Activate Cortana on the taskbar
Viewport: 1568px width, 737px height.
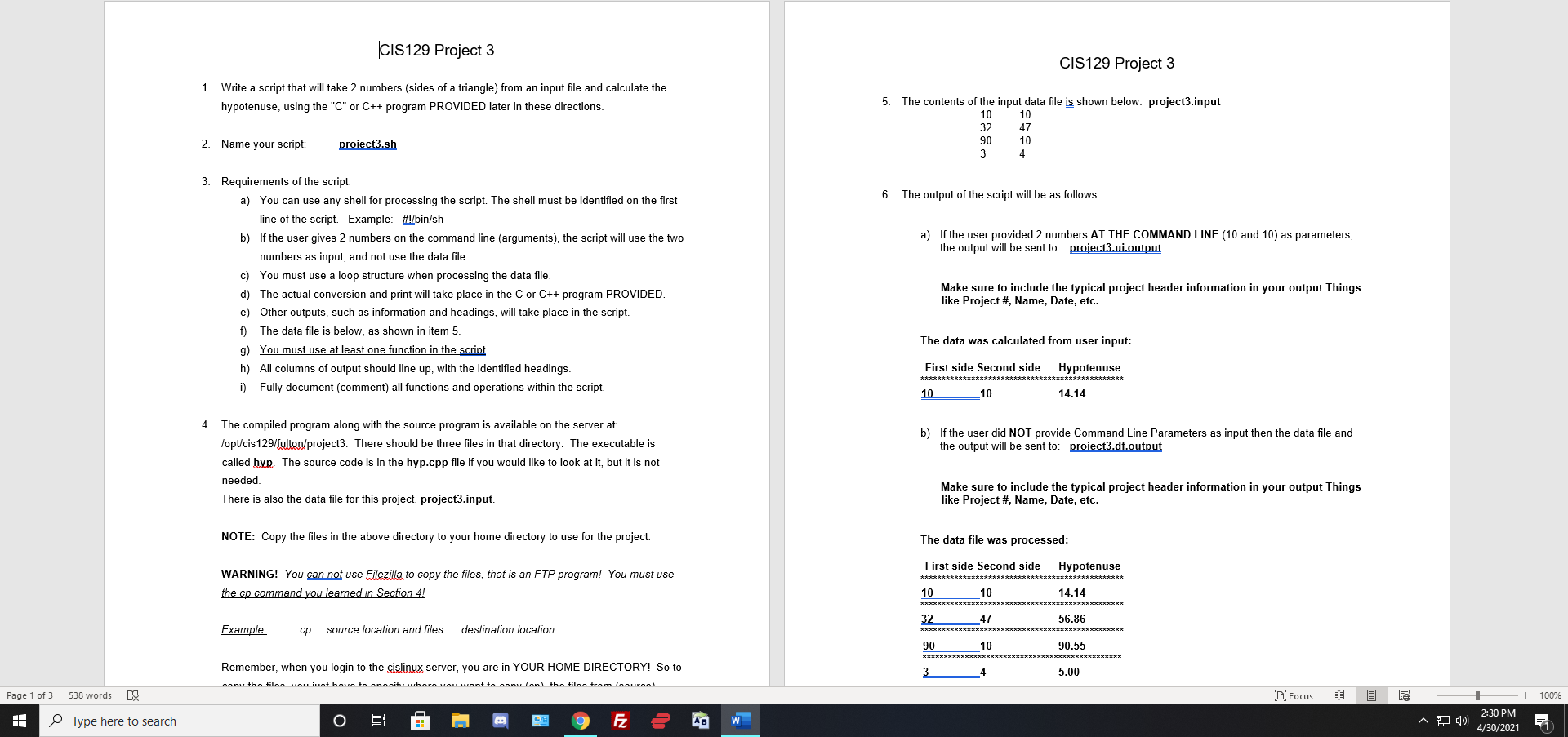(x=338, y=721)
